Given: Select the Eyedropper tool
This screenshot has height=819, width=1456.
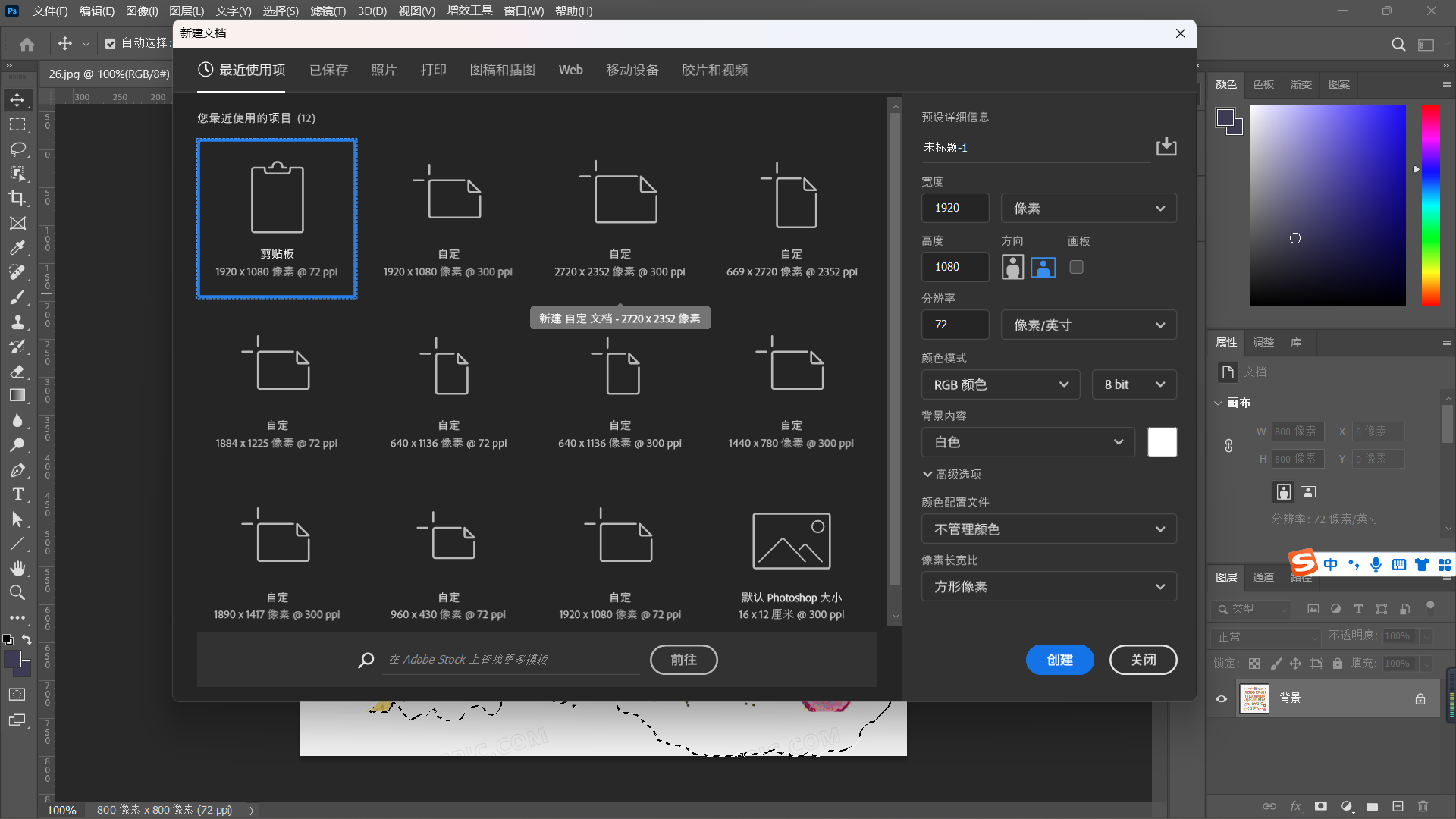Looking at the screenshot, I should click(17, 247).
